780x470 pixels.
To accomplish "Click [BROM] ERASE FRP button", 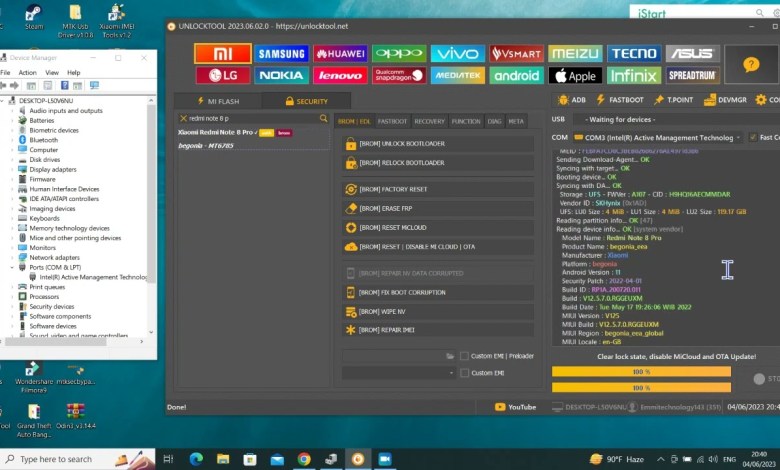I will 438,208.
